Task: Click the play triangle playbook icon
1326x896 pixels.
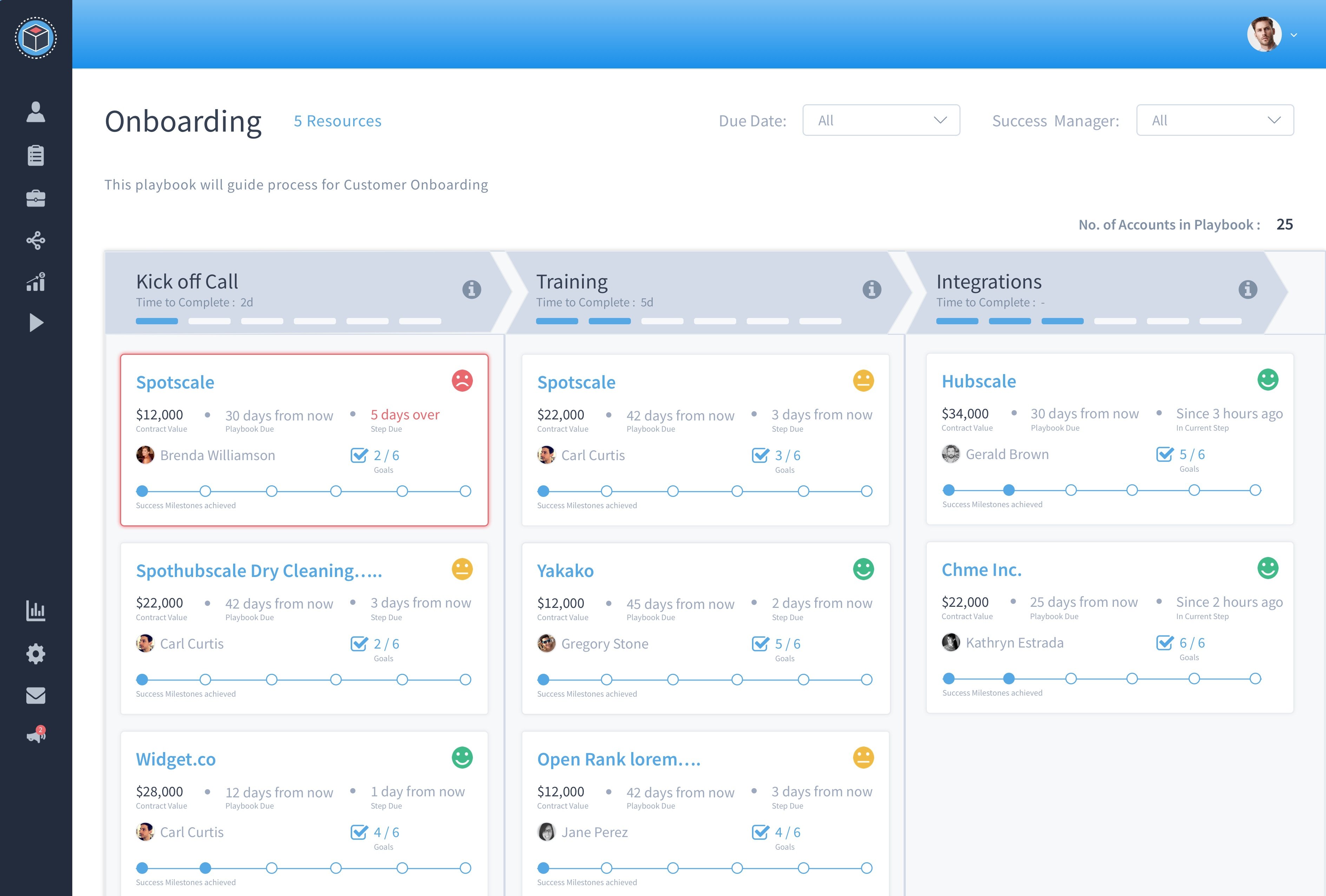Action: click(x=36, y=323)
